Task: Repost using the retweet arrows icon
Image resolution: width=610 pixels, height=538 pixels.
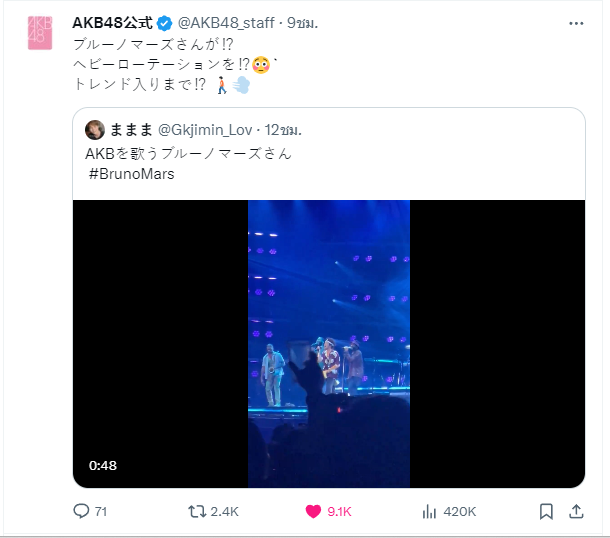Action: 197,511
